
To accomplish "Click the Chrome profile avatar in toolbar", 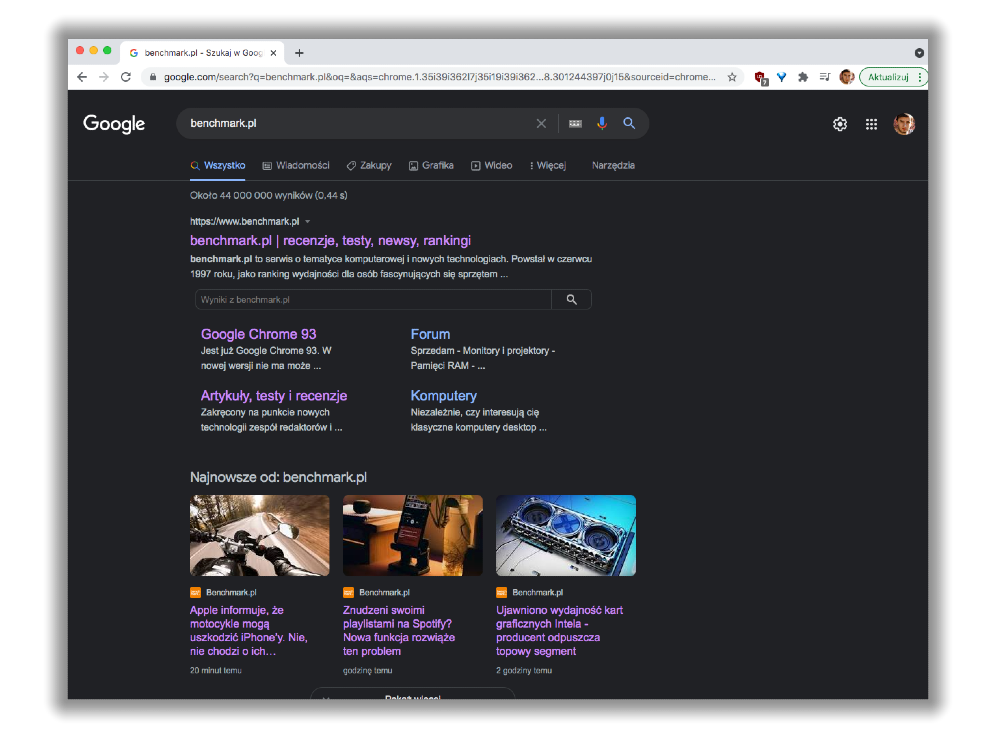I will [x=847, y=77].
